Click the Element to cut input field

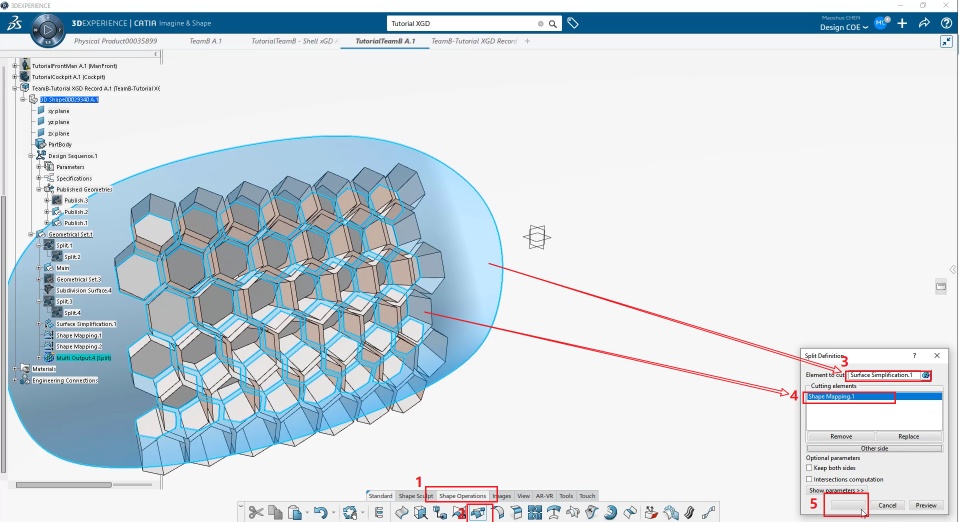click(x=884, y=375)
